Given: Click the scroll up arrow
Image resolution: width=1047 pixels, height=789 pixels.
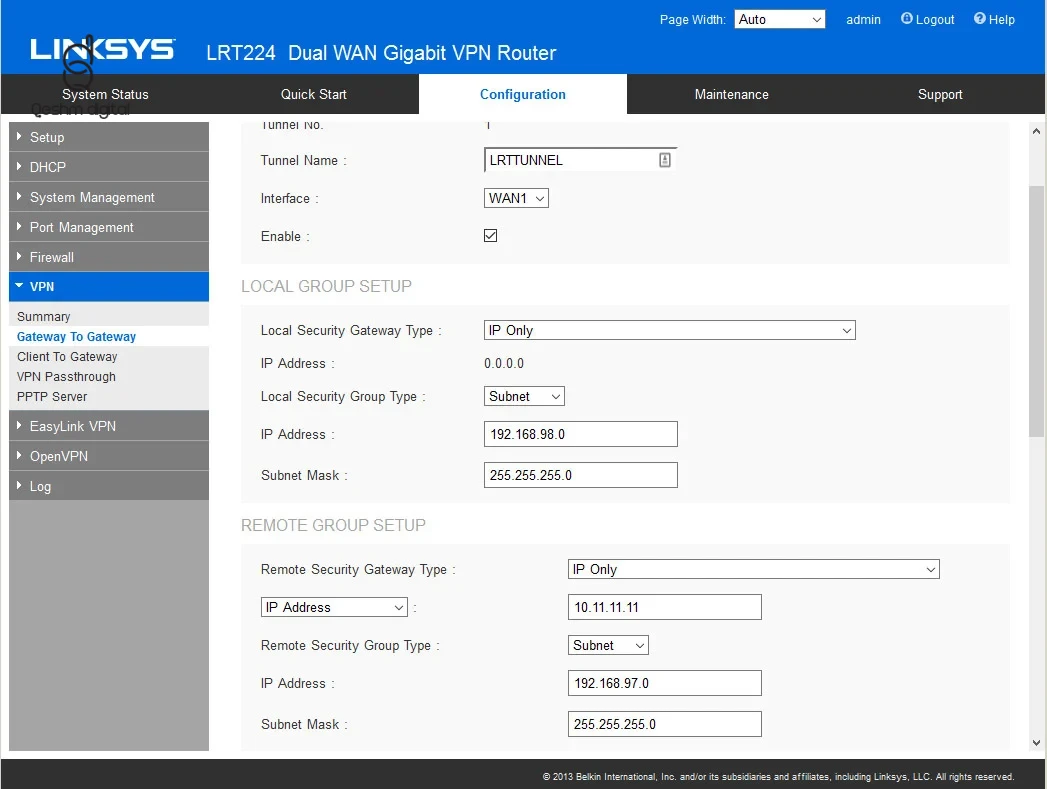Looking at the screenshot, I should click(x=1036, y=132).
